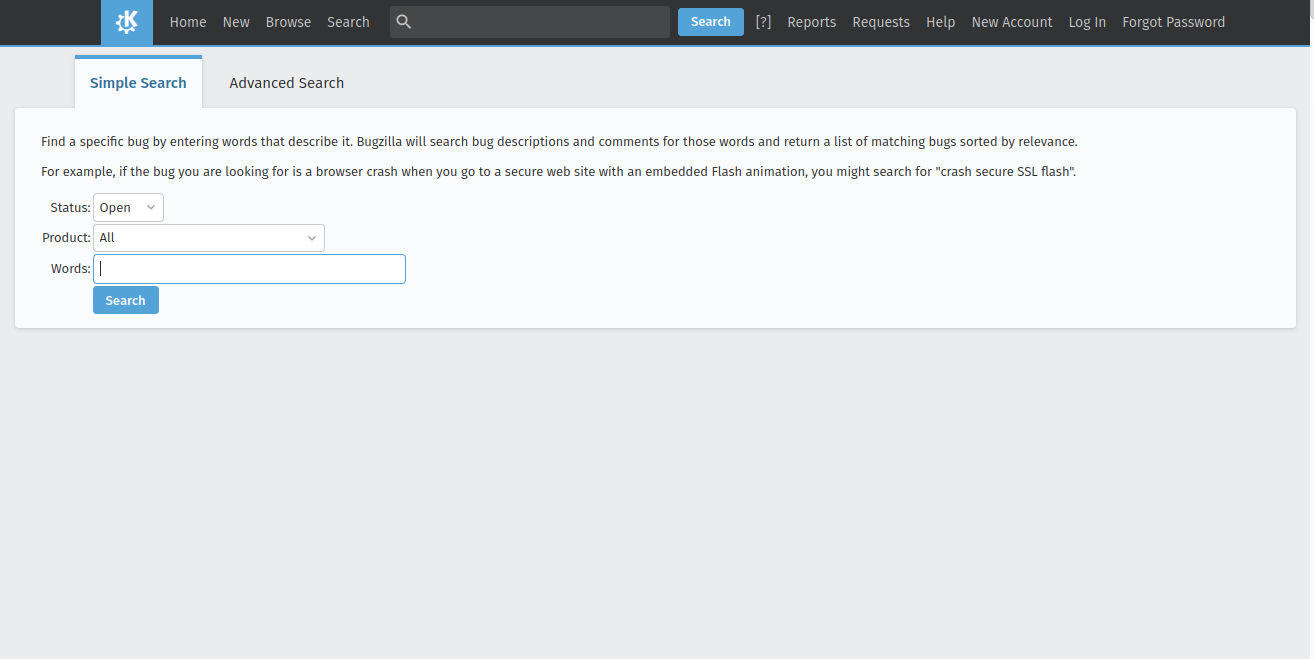1314x659 pixels.
Task: Click the Forgot Password link
Action: coord(1173,22)
